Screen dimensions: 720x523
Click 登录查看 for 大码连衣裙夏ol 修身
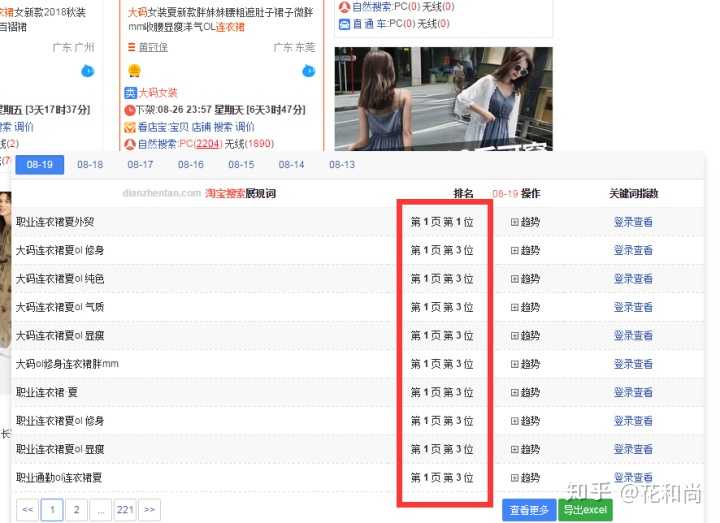point(633,251)
